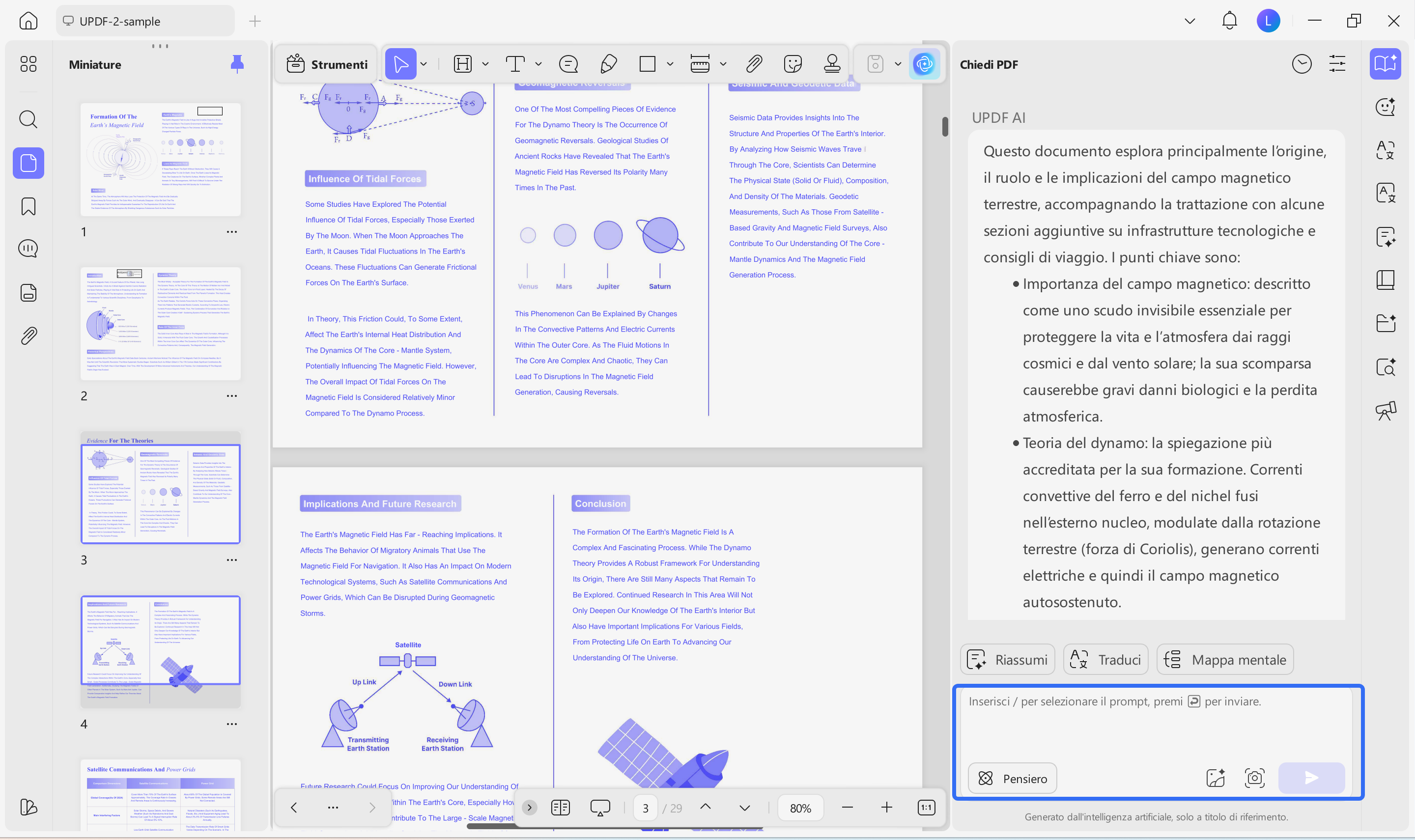Go to the next page arrow
Screen dimensions: 1415x840
pyautogui.click(x=745, y=808)
